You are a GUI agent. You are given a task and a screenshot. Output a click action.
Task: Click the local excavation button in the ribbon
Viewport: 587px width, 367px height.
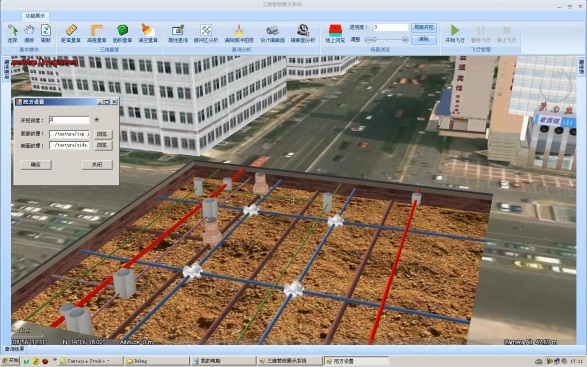(x=424, y=27)
